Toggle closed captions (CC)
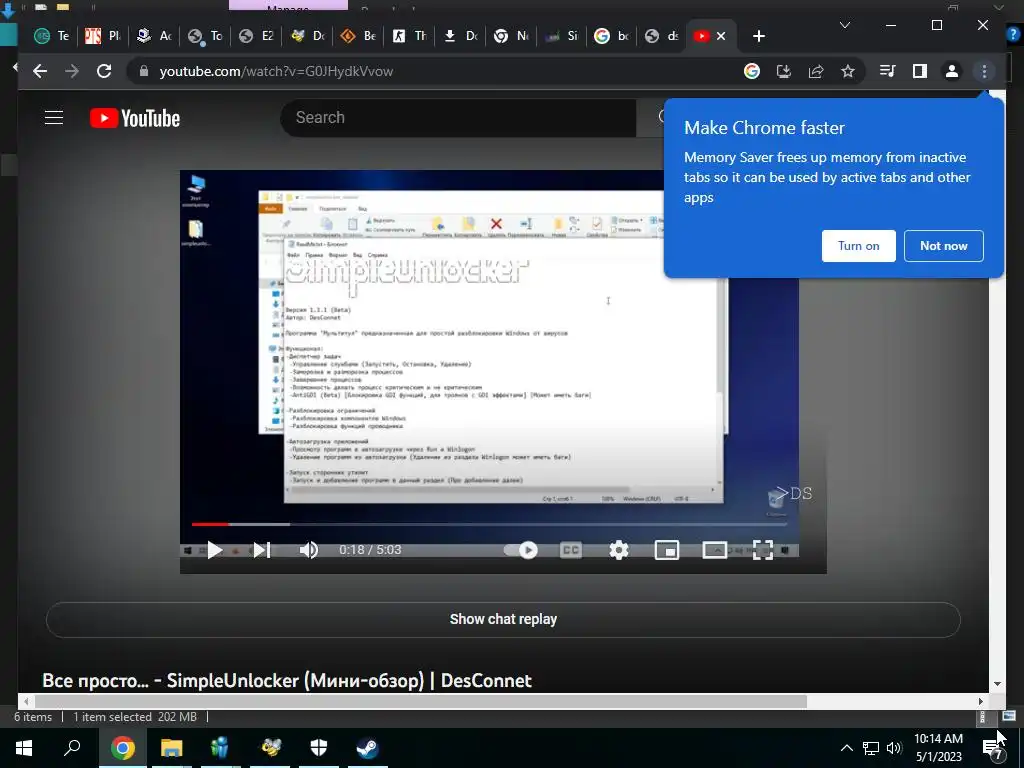This screenshot has height=768, width=1024. click(571, 550)
